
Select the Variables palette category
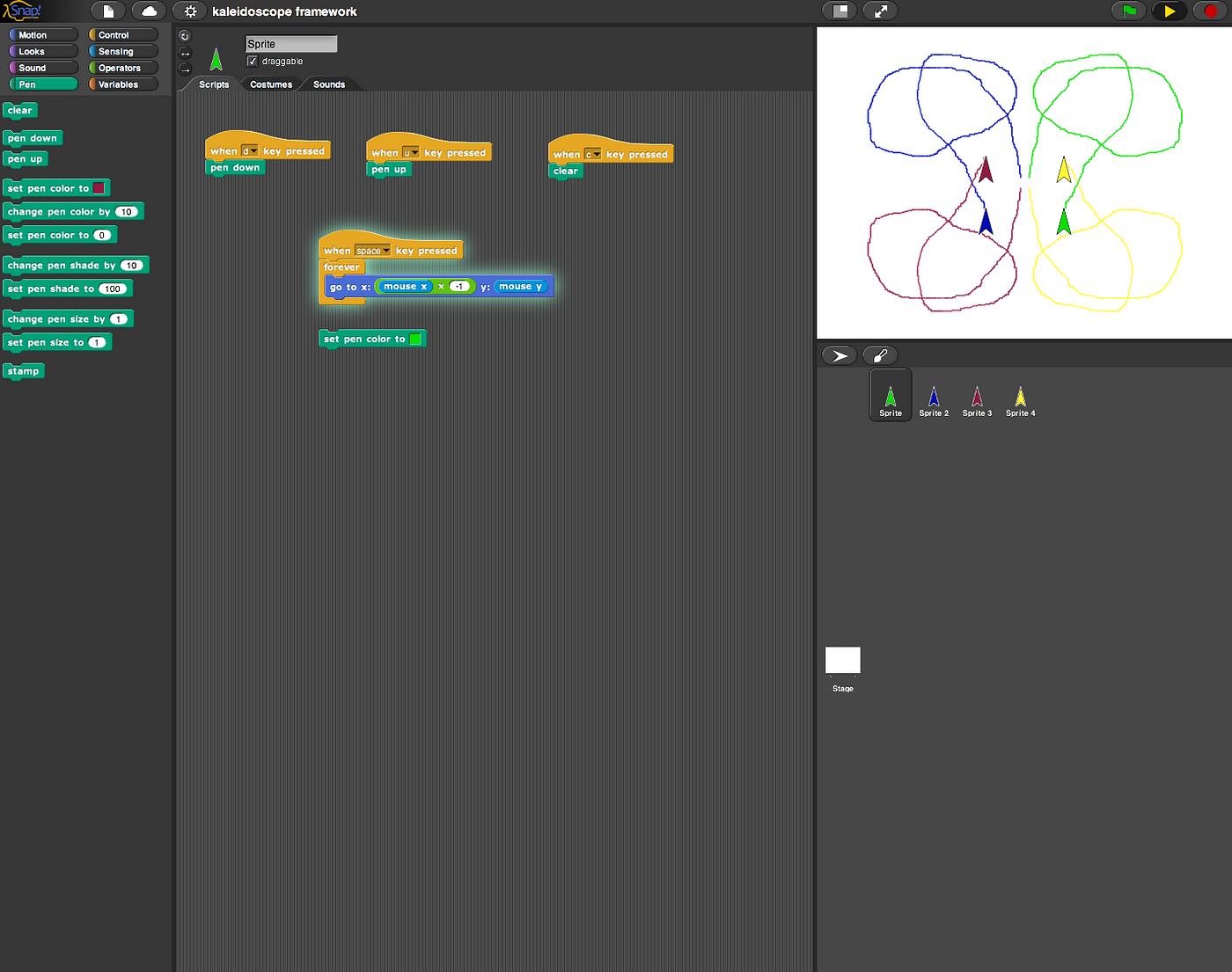pos(123,84)
